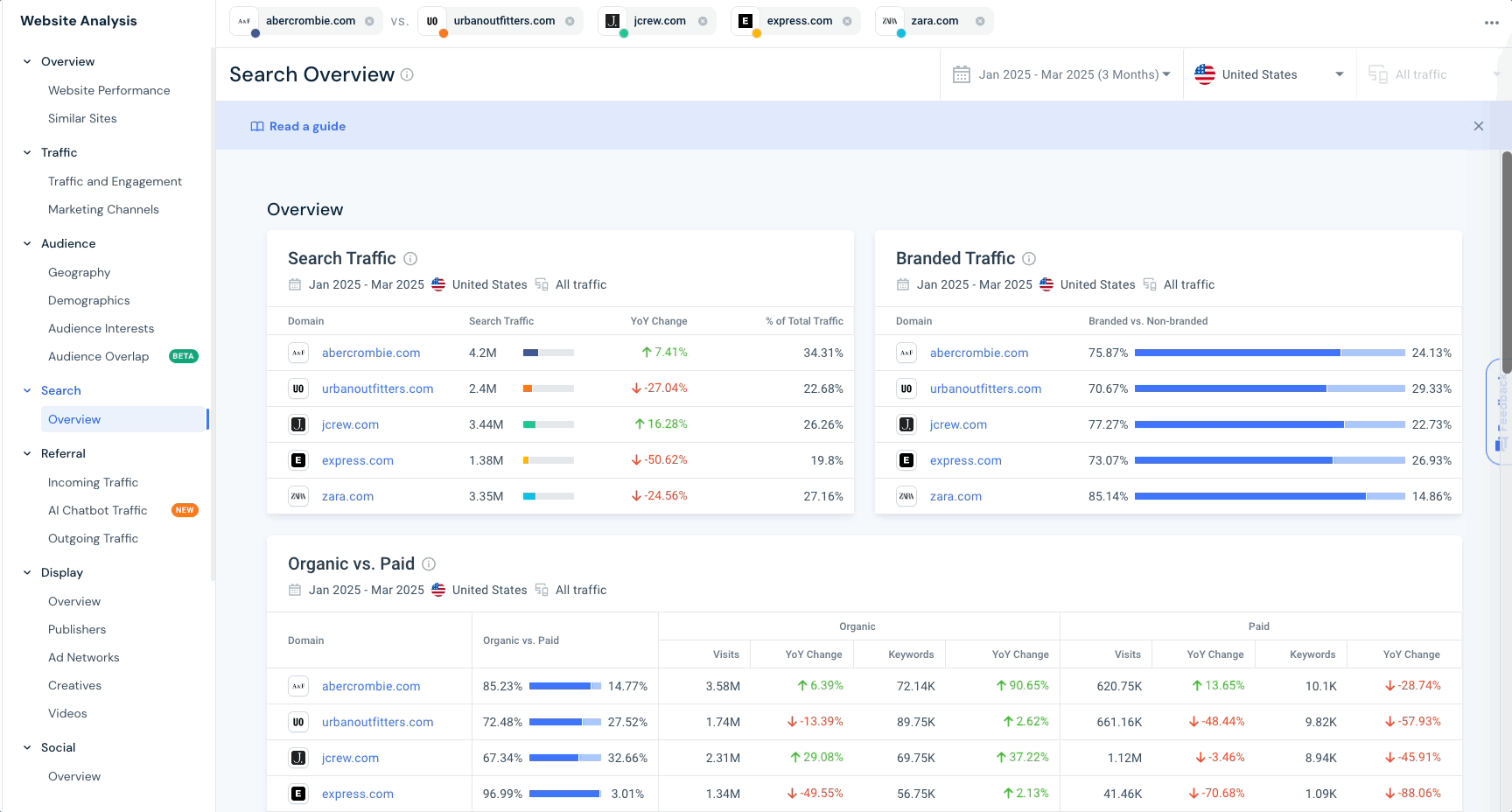Click the Zara logo in zara.com chip

coord(890,21)
